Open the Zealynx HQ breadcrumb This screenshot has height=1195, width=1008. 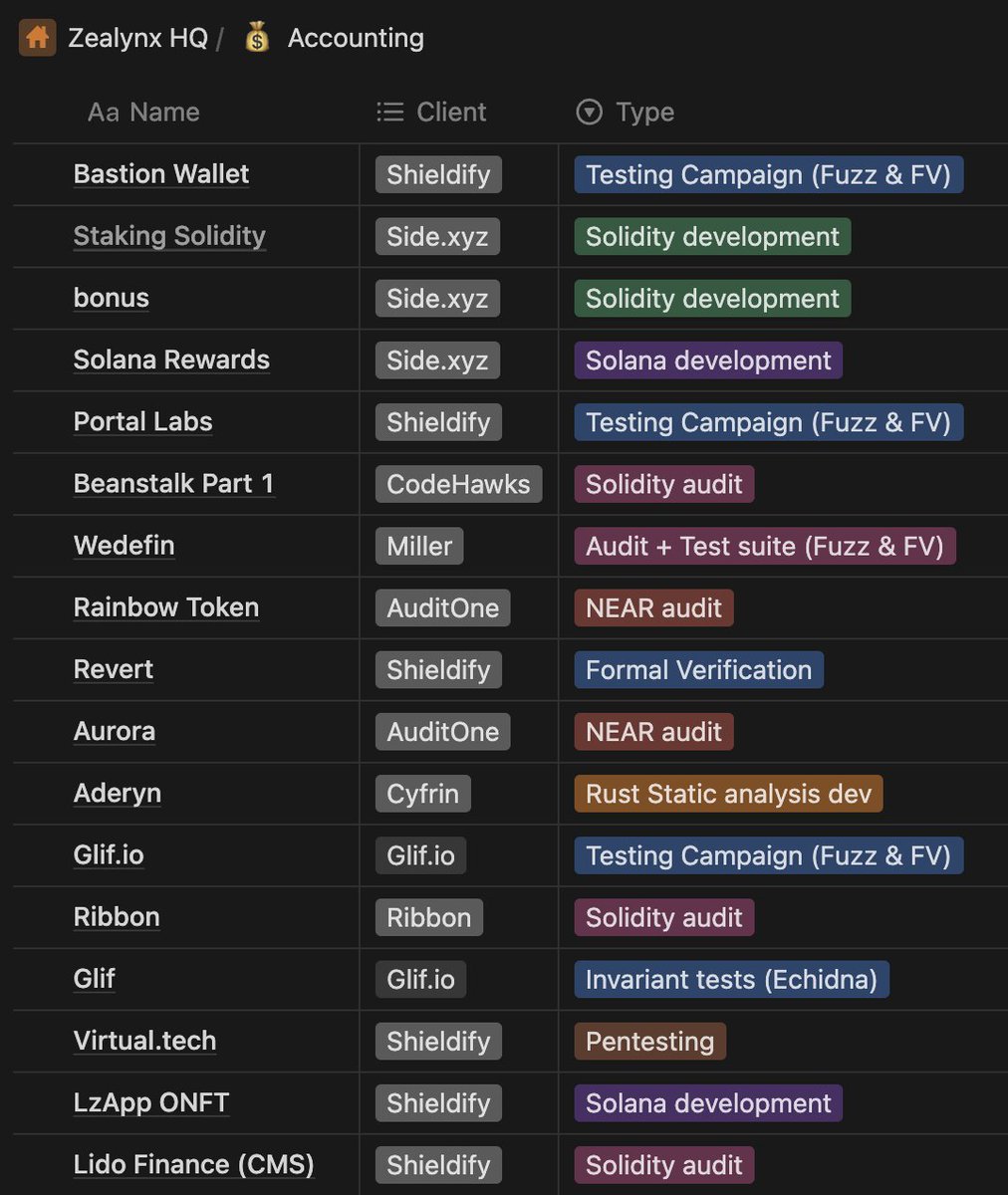point(137,38)
